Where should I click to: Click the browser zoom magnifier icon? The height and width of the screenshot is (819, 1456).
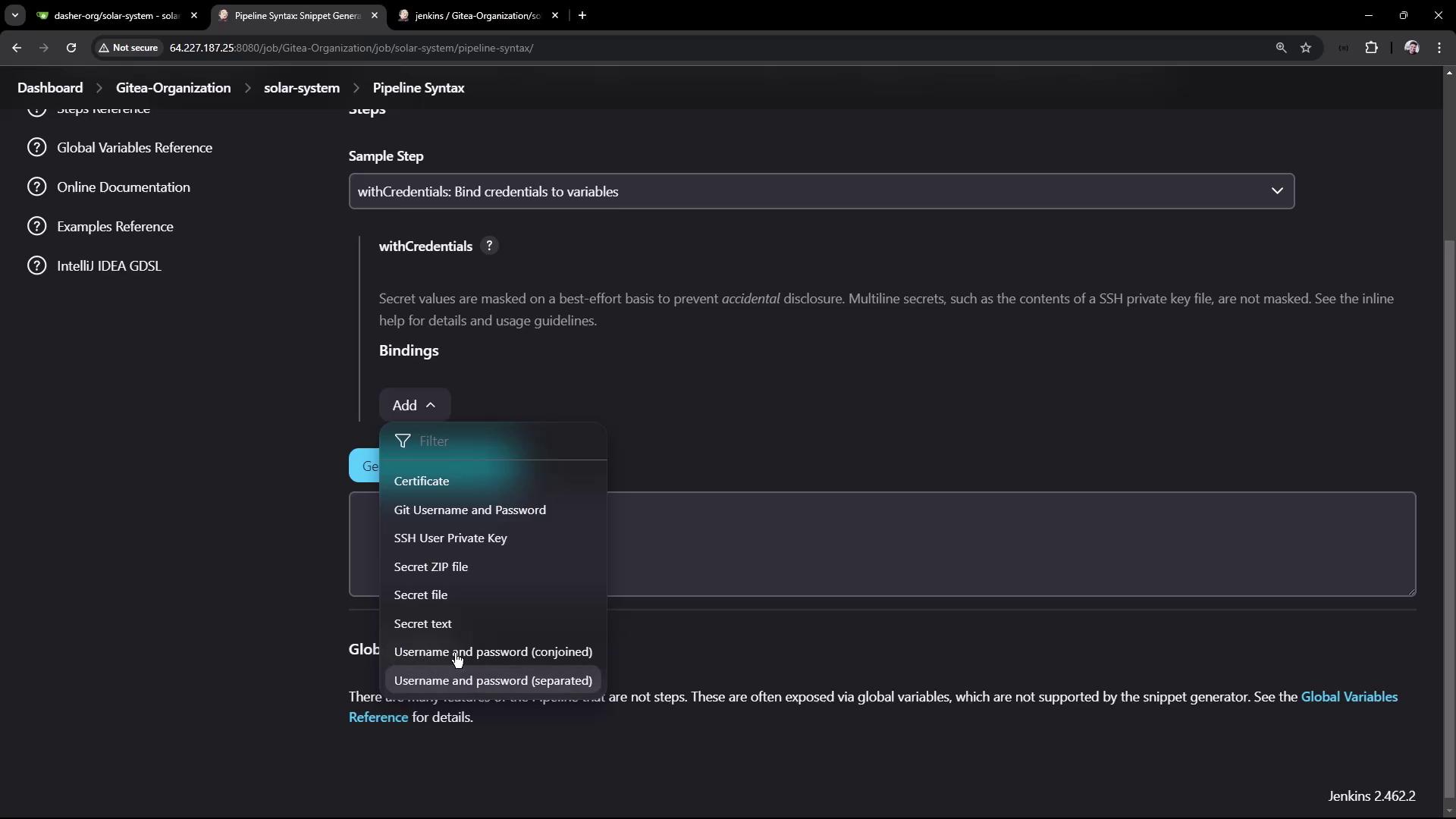pos(1281,48)
